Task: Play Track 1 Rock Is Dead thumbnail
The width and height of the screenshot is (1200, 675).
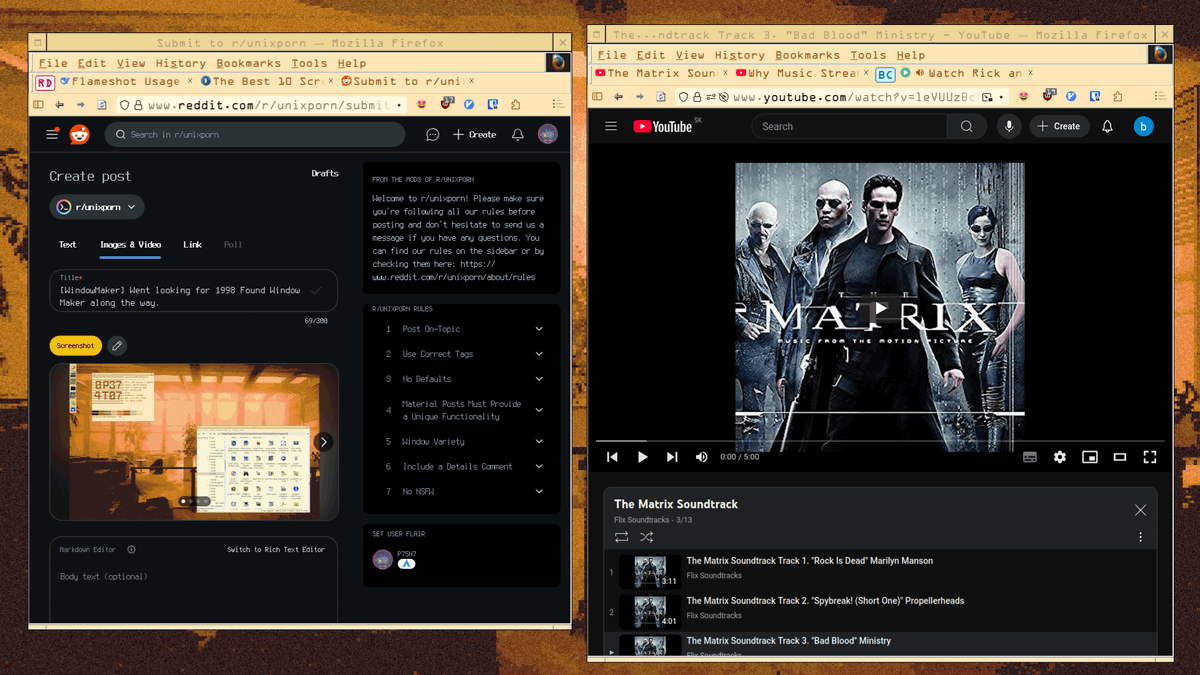Action: pos(650,572)
